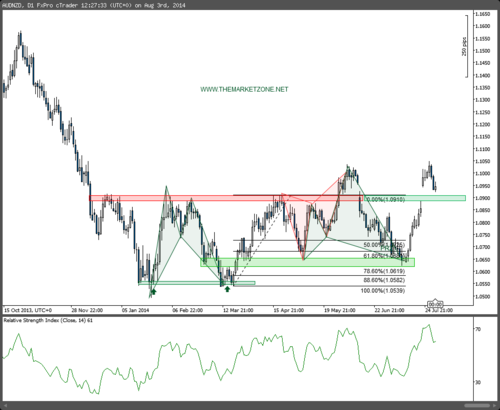Click the 78.60%(1.0619) Fibonacci label

(384, 271)
